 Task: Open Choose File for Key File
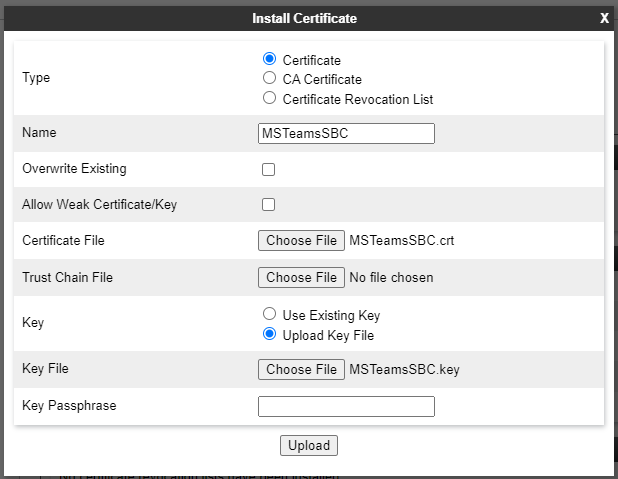[x=302, y=369]
